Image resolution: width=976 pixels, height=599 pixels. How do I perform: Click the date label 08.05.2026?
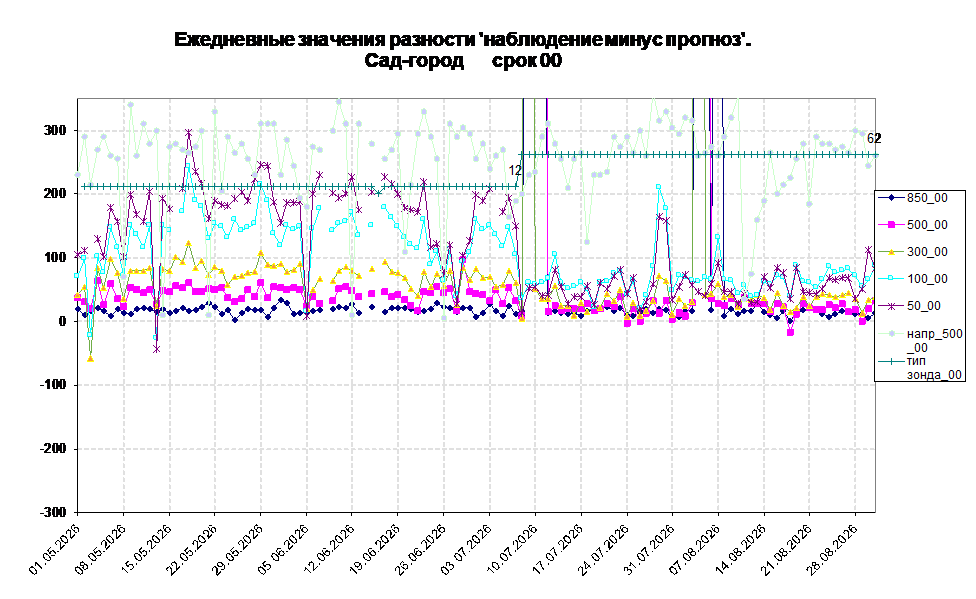[100, 549]
